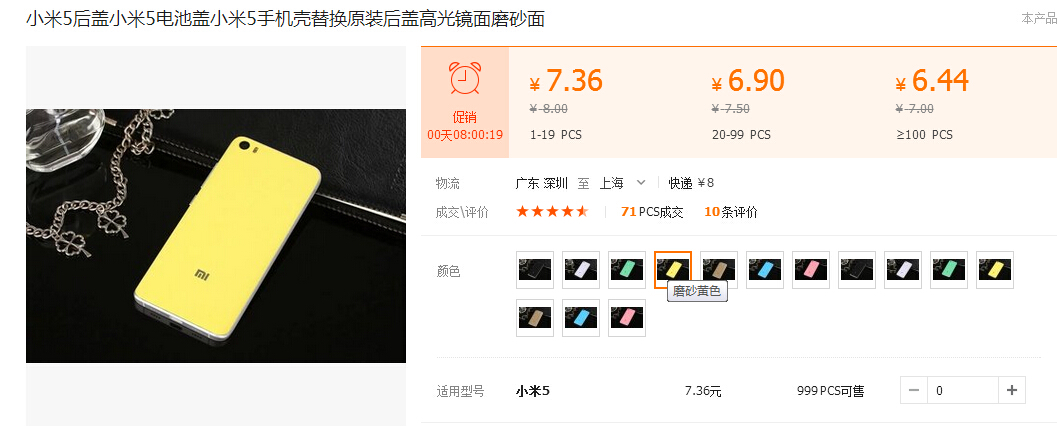Image resolution: width=1057 pixels, height=430 pixels.
Task: Open the 10条评价 reviews link
Action: point(731,212)
